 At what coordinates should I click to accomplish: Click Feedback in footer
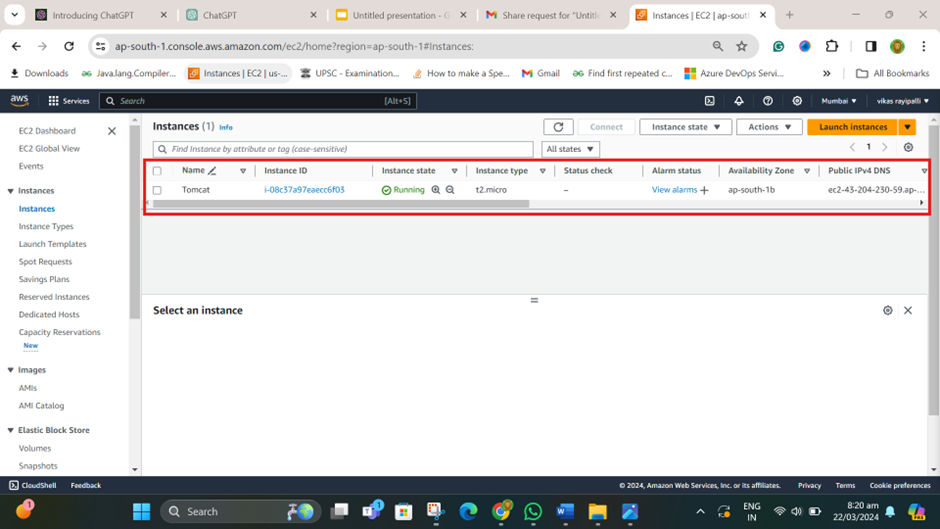(86, 485)
